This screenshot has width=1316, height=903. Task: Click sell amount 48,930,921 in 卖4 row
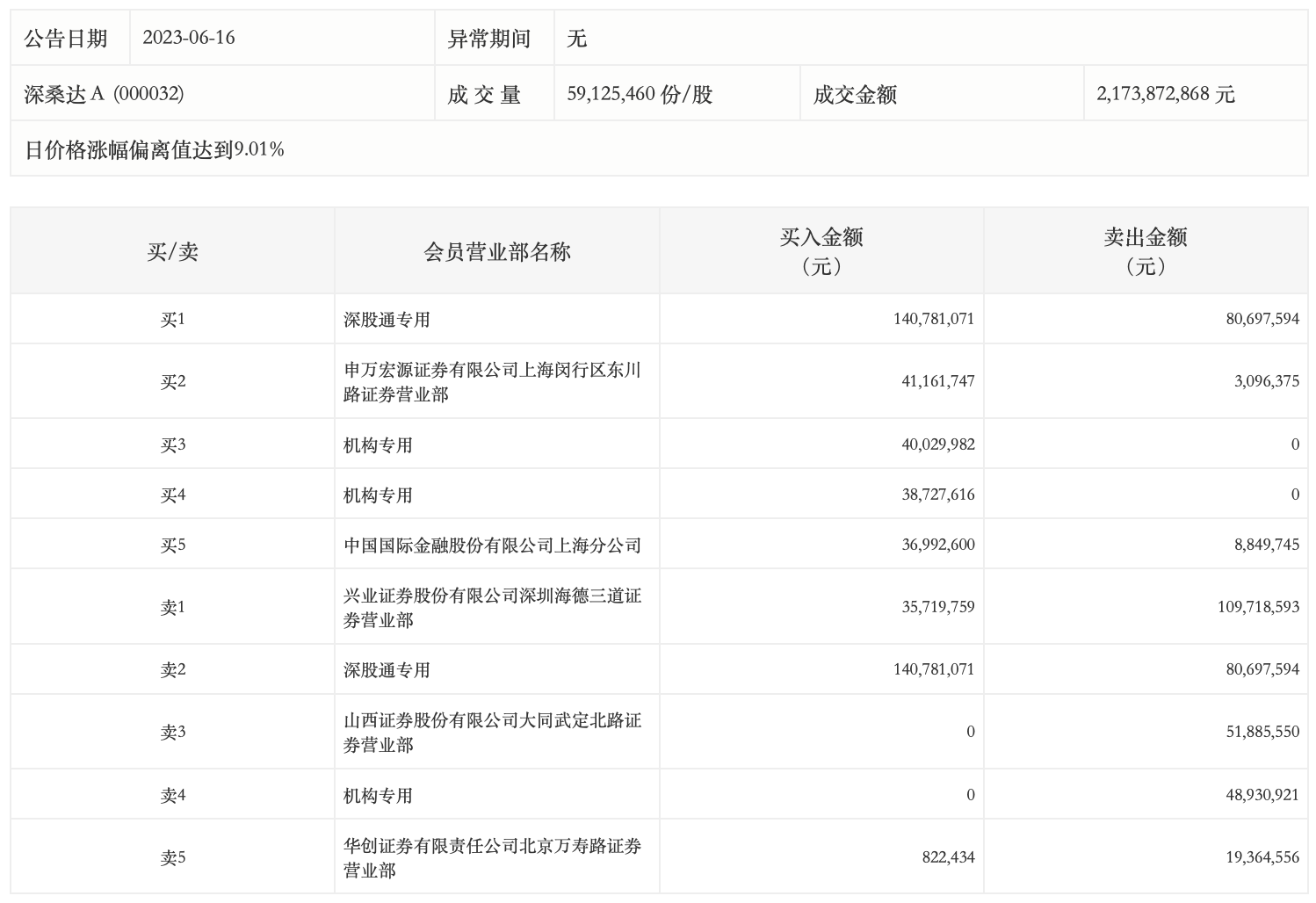[1262, 796]
